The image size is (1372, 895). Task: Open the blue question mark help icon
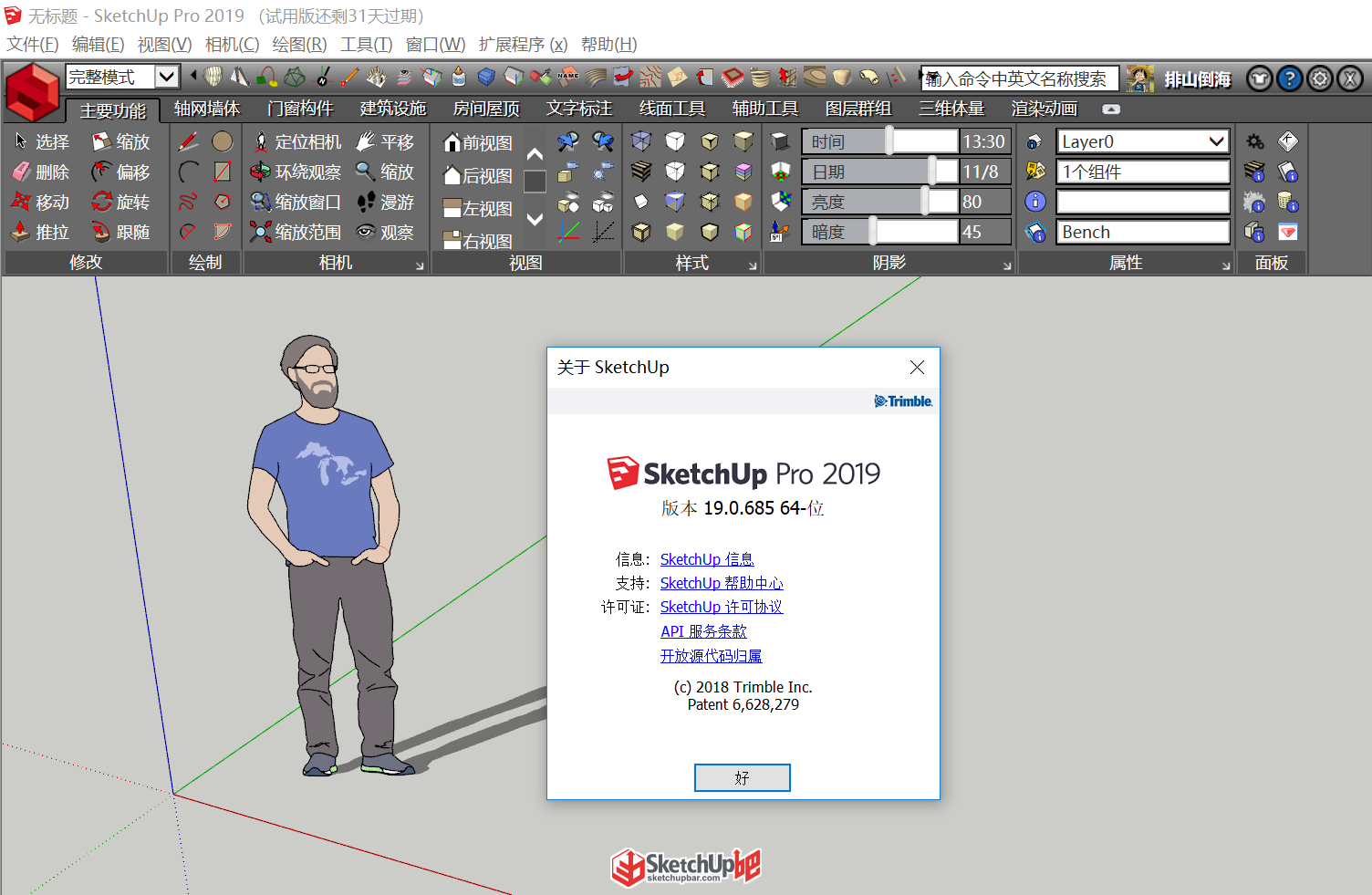(x=1289, y=79)
